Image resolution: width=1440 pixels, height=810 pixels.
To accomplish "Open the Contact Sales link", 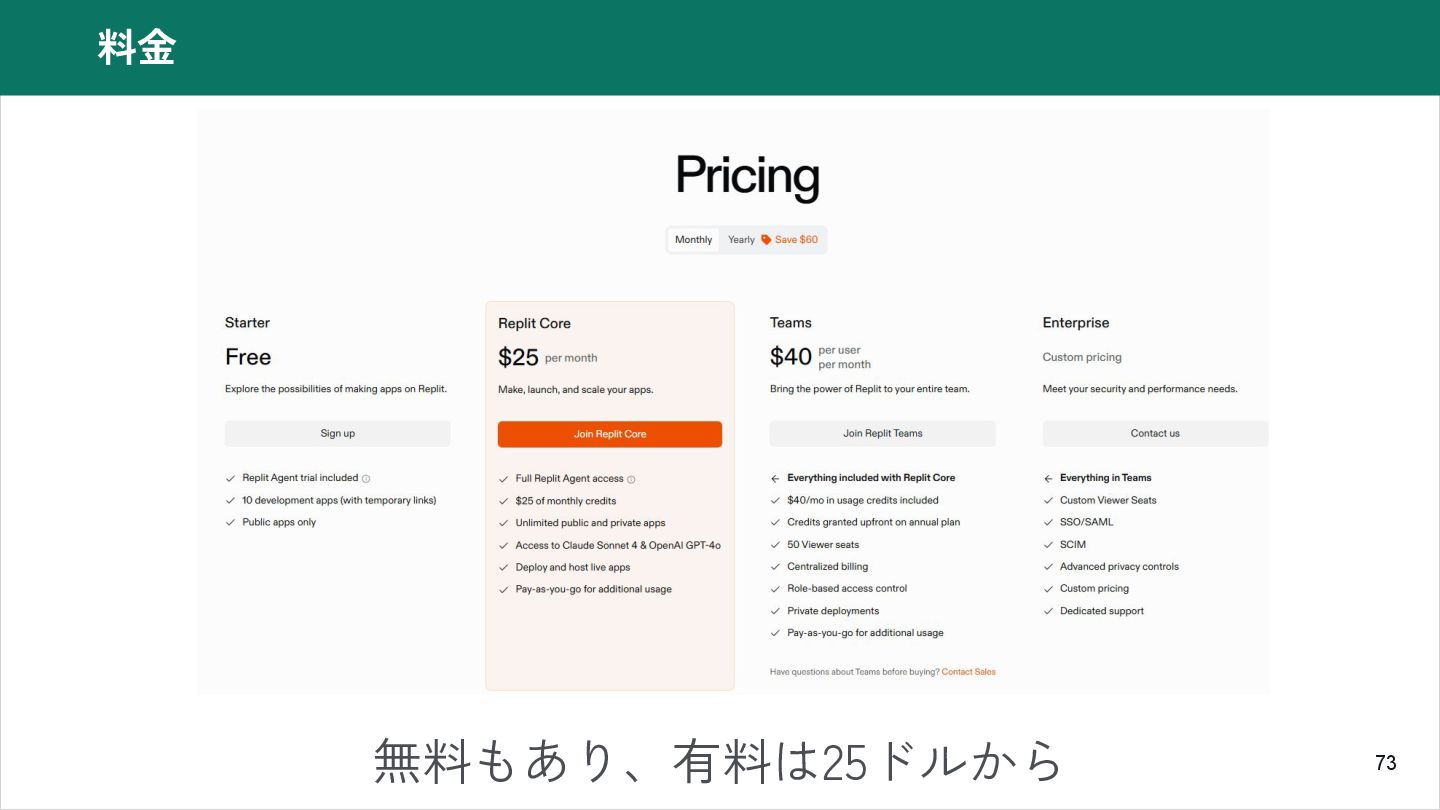I will coord(968,672).
